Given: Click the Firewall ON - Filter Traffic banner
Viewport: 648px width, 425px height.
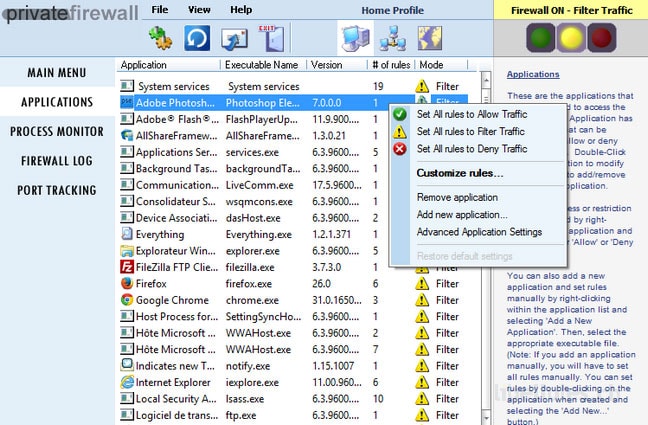Looking at the screenshot, I should [572, 10].
